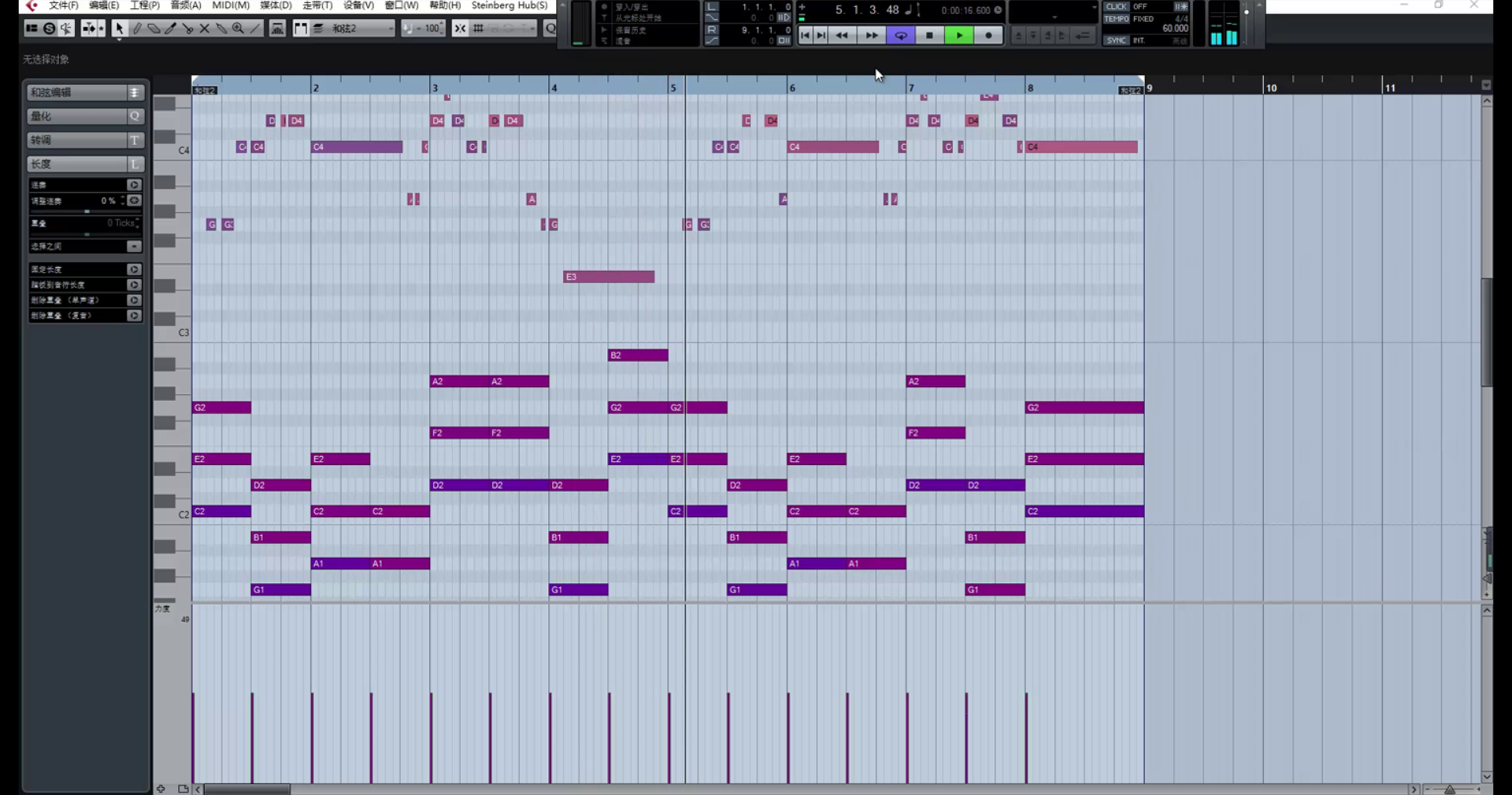This screenshot has width=1512, height=795.
Task: Toggle the TEMPO track button
Action: (1117, 18)
